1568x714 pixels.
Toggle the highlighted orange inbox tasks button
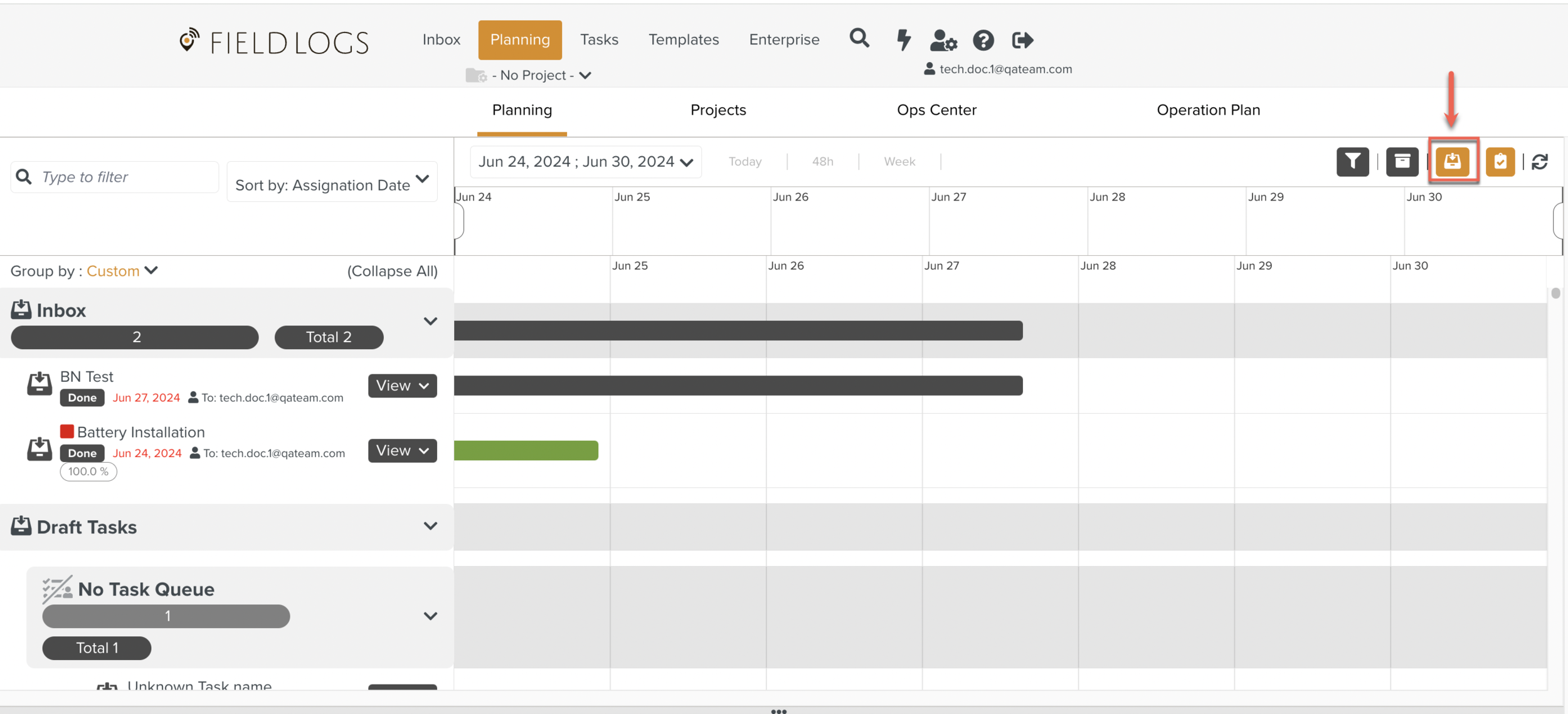1453,162
